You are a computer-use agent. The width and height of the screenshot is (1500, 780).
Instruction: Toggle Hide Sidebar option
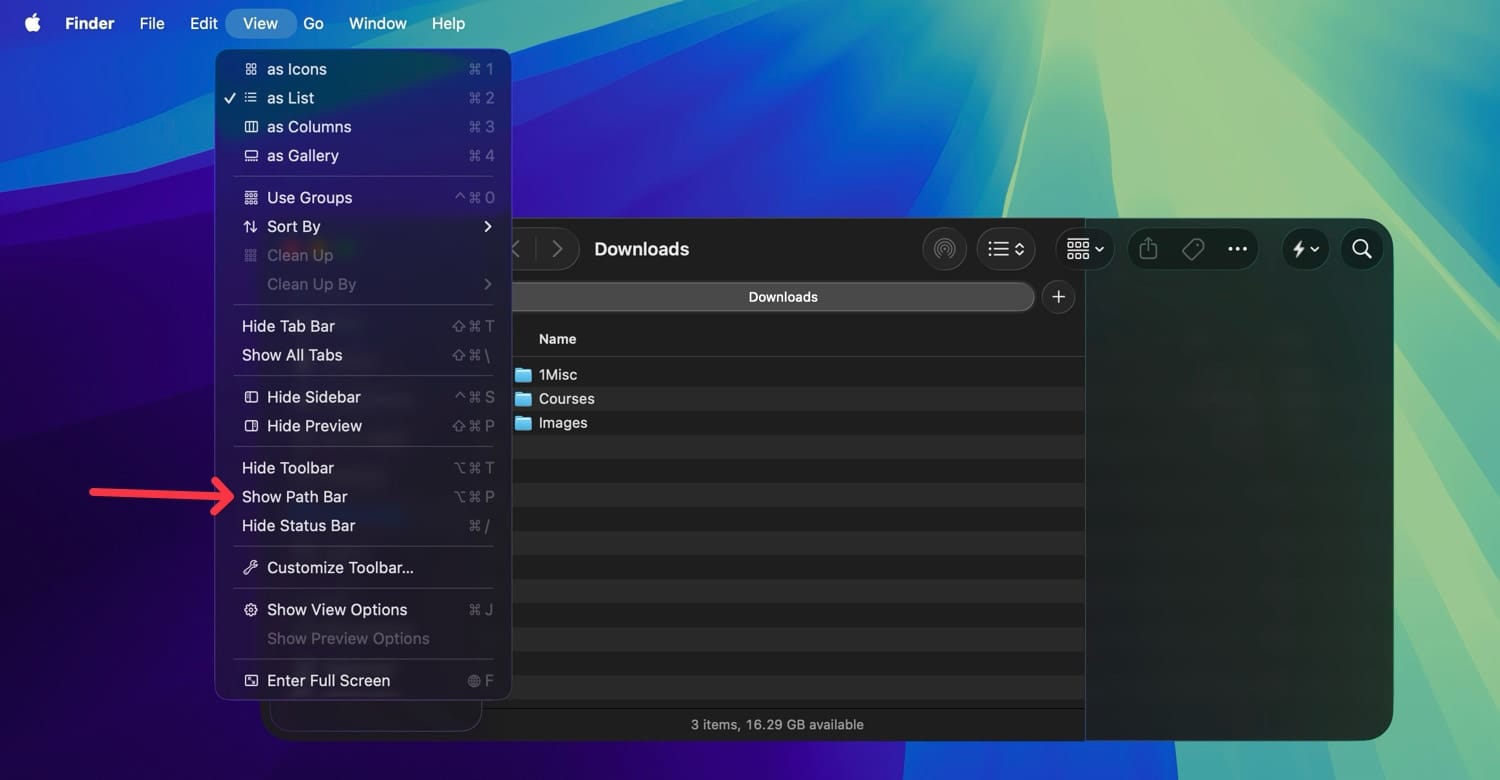(313, 396)
